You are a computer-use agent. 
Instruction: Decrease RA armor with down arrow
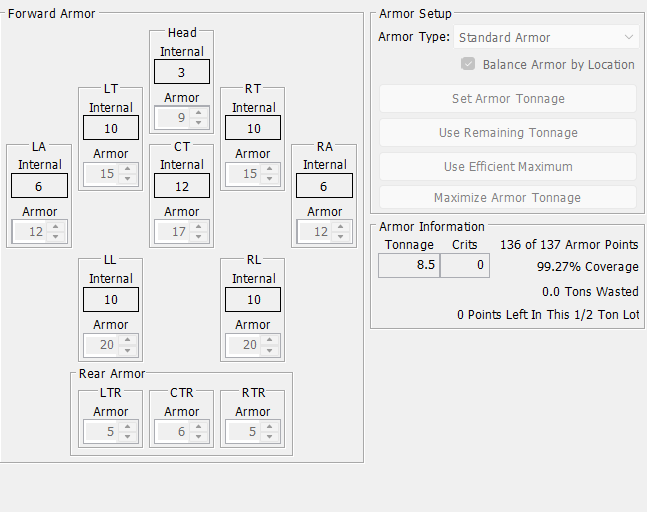point(340,236)
